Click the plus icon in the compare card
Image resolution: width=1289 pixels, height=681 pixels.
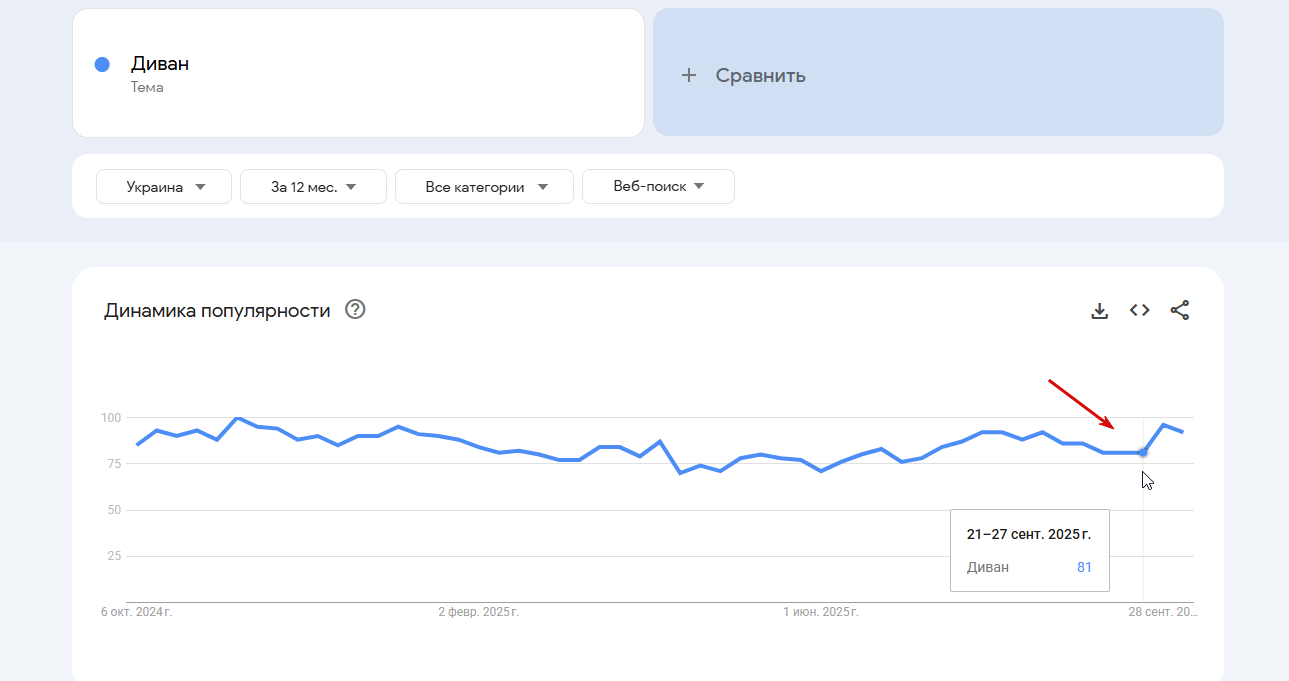click(688, 75)
